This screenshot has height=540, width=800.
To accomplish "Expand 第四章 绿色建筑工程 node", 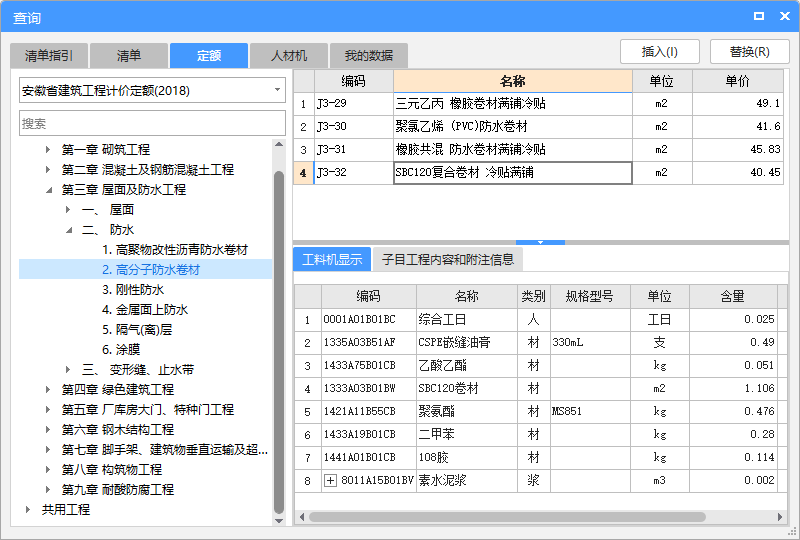I will pos(47,389).
